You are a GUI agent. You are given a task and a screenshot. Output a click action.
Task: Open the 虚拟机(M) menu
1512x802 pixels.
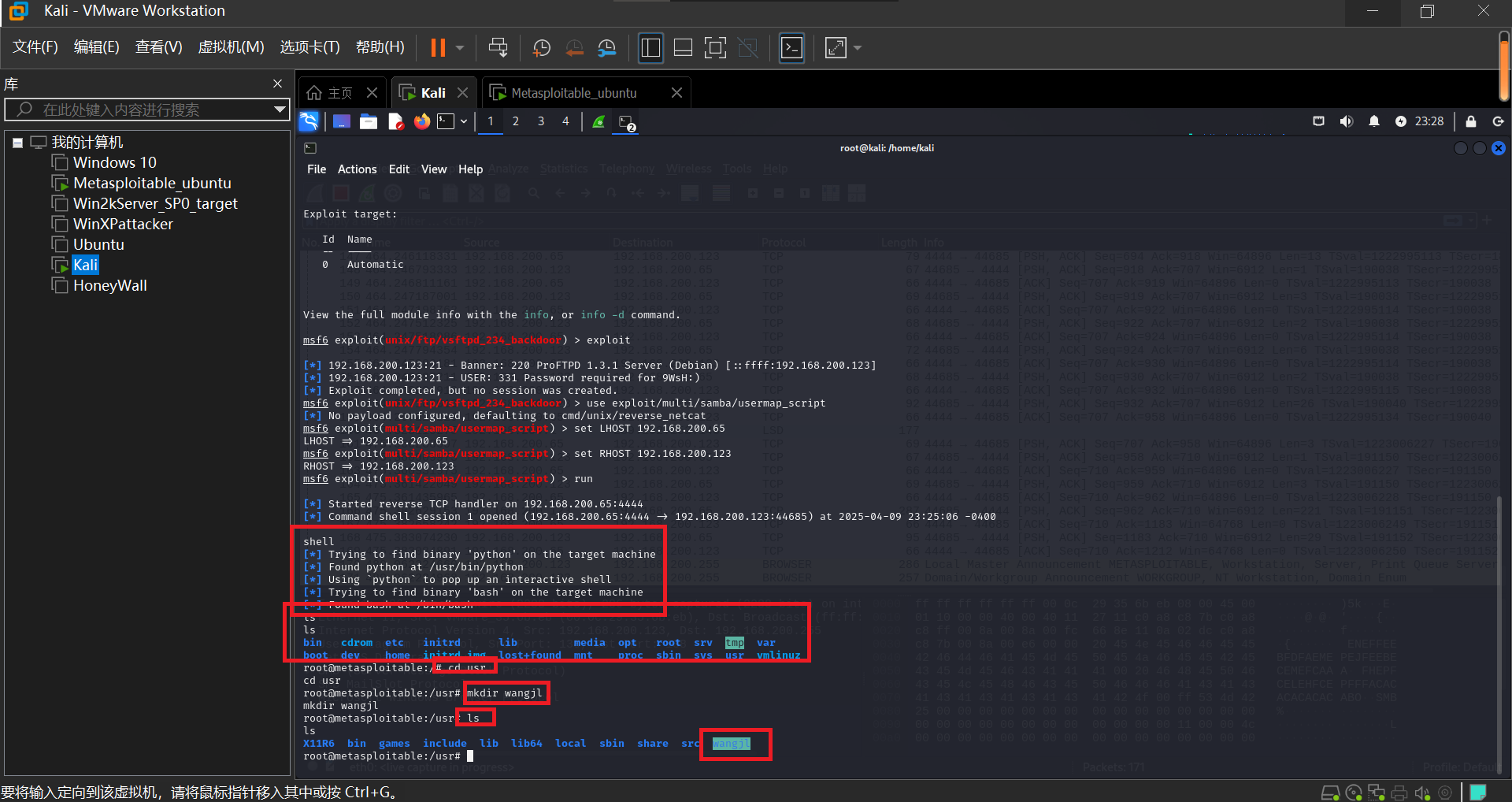pos(232,47)
